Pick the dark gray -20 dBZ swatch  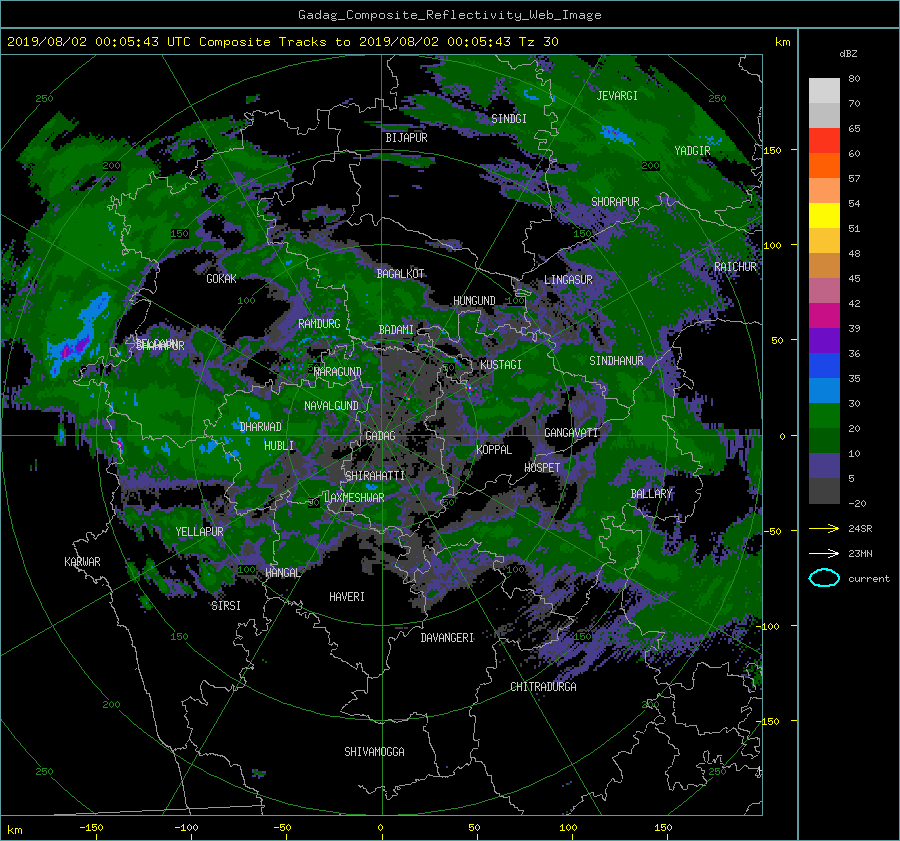(x=824, y=490)
